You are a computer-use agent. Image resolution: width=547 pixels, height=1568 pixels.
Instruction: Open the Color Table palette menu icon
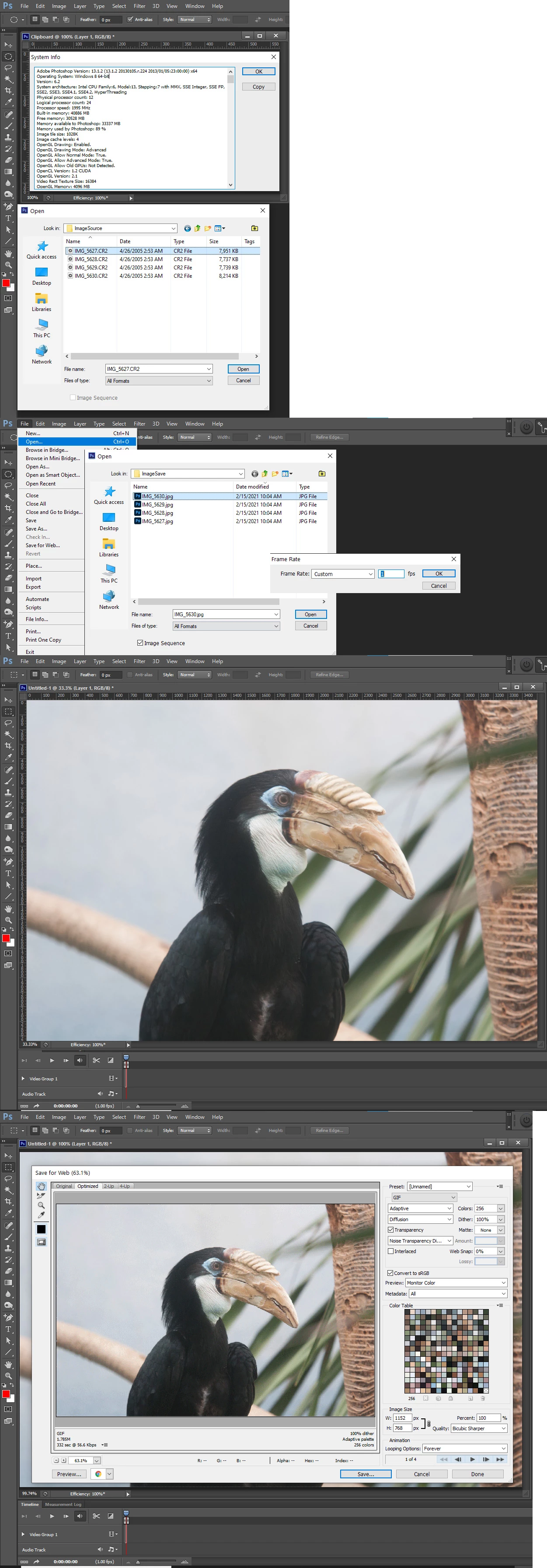pos(499,1306)
